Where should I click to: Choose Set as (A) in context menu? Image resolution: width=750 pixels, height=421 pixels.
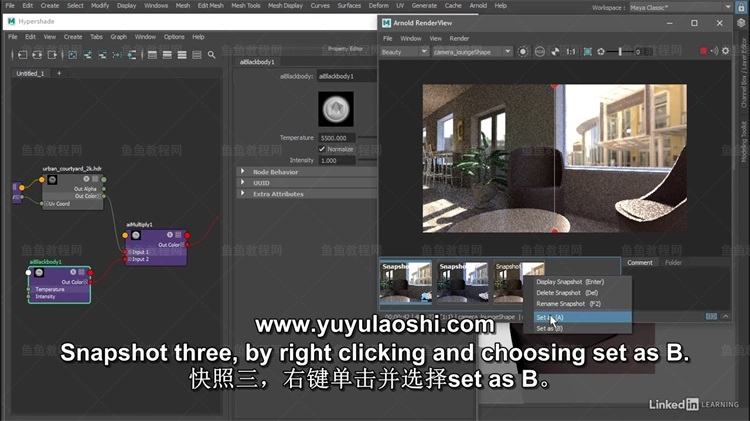[x=583, y=317]
